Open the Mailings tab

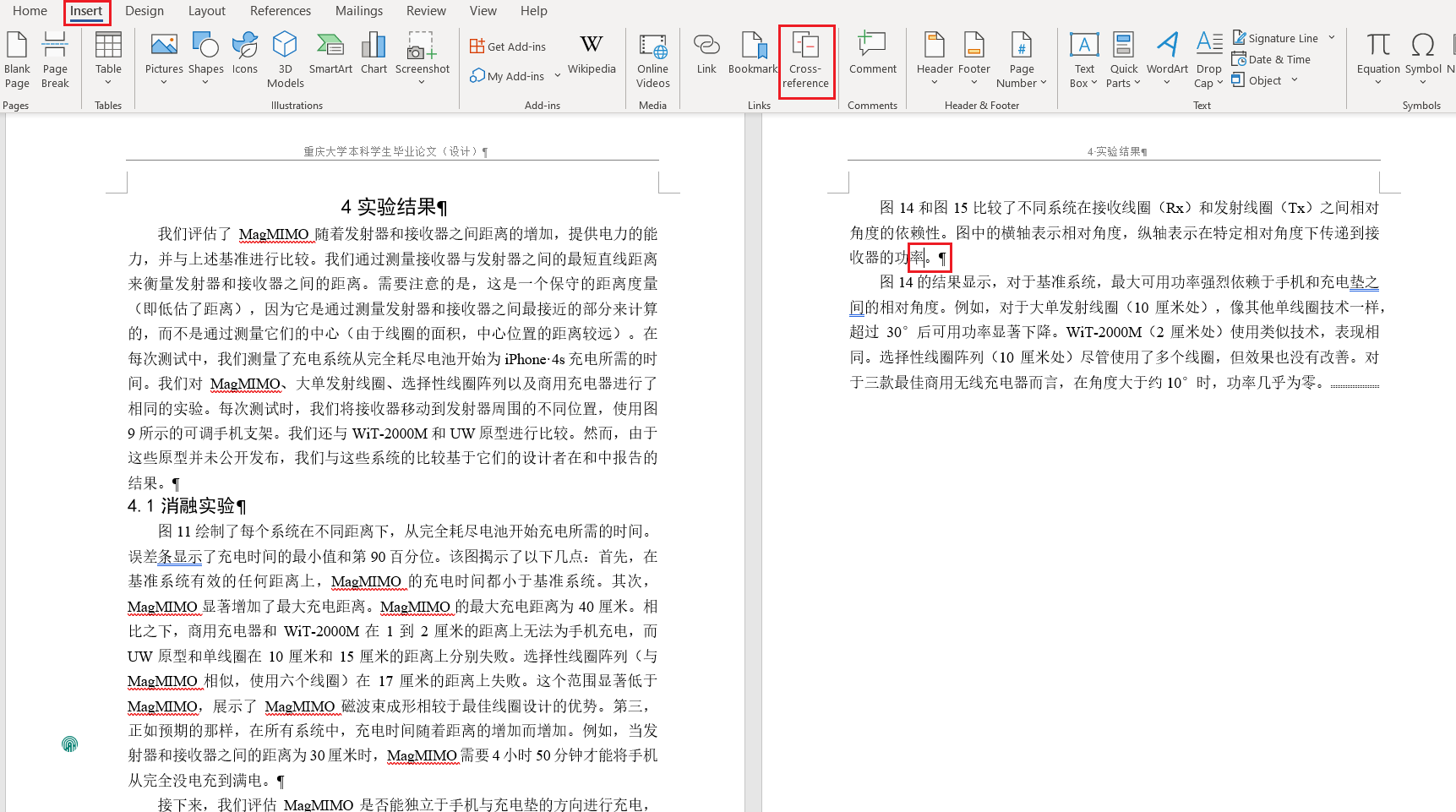(359, 11)
